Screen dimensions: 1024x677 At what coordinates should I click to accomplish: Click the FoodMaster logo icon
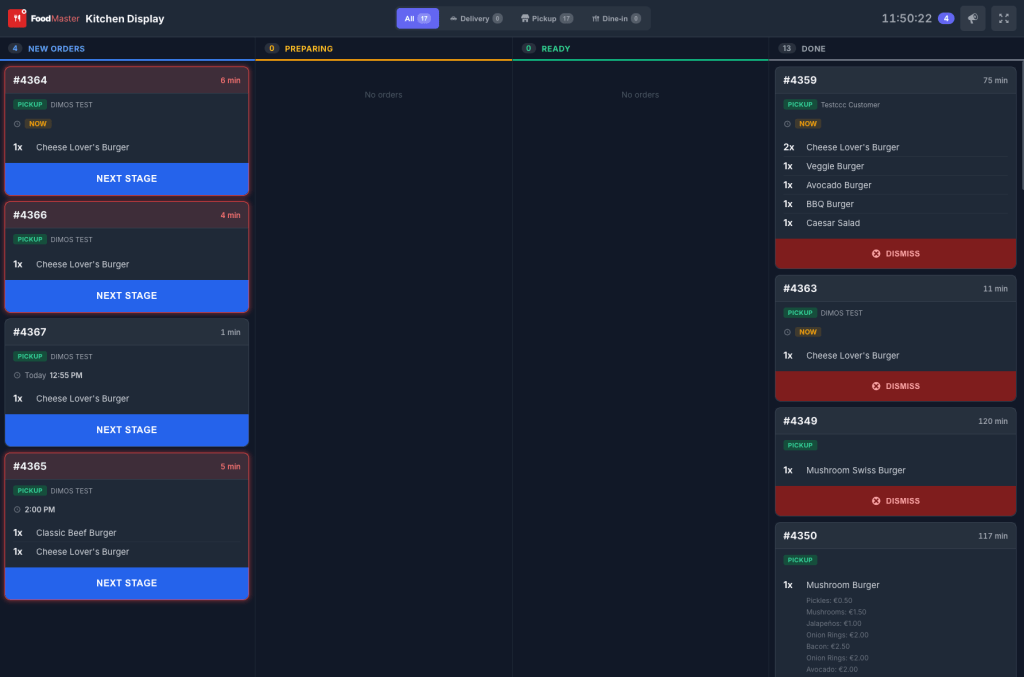coord(16,17)
